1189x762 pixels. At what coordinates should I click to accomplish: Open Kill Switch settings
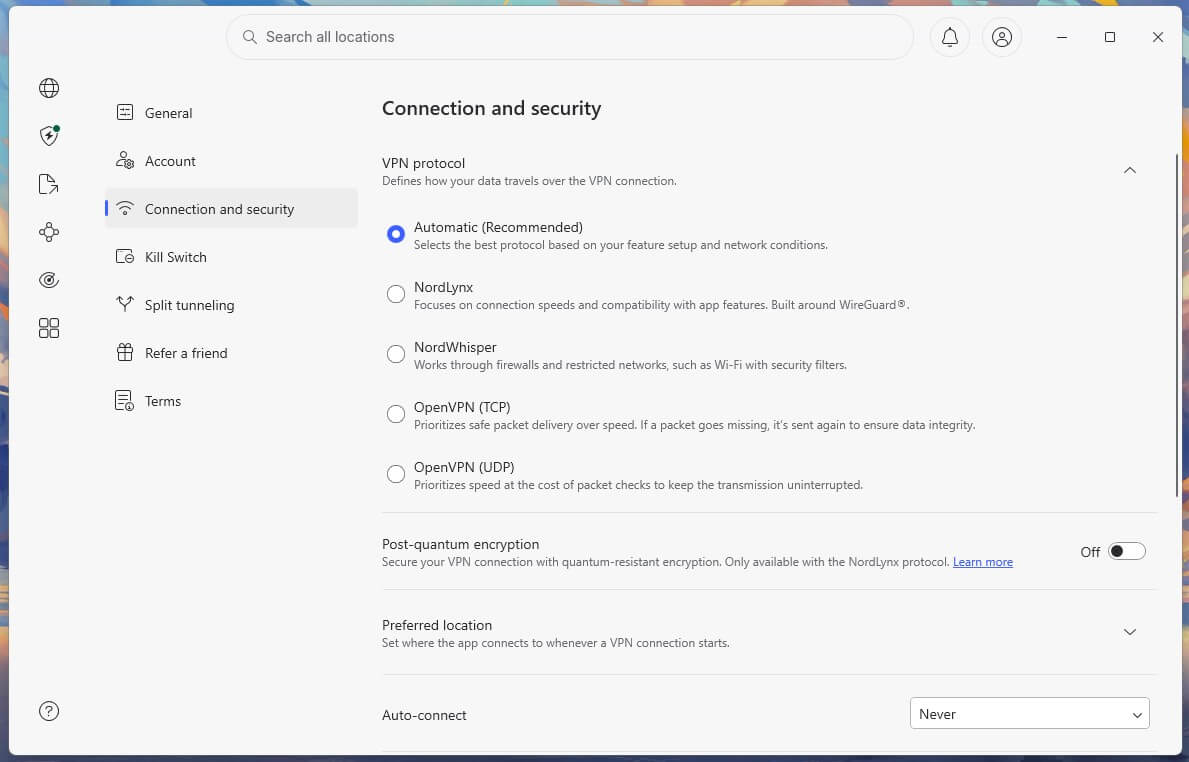pyautogui.click(x=231, y=257)
